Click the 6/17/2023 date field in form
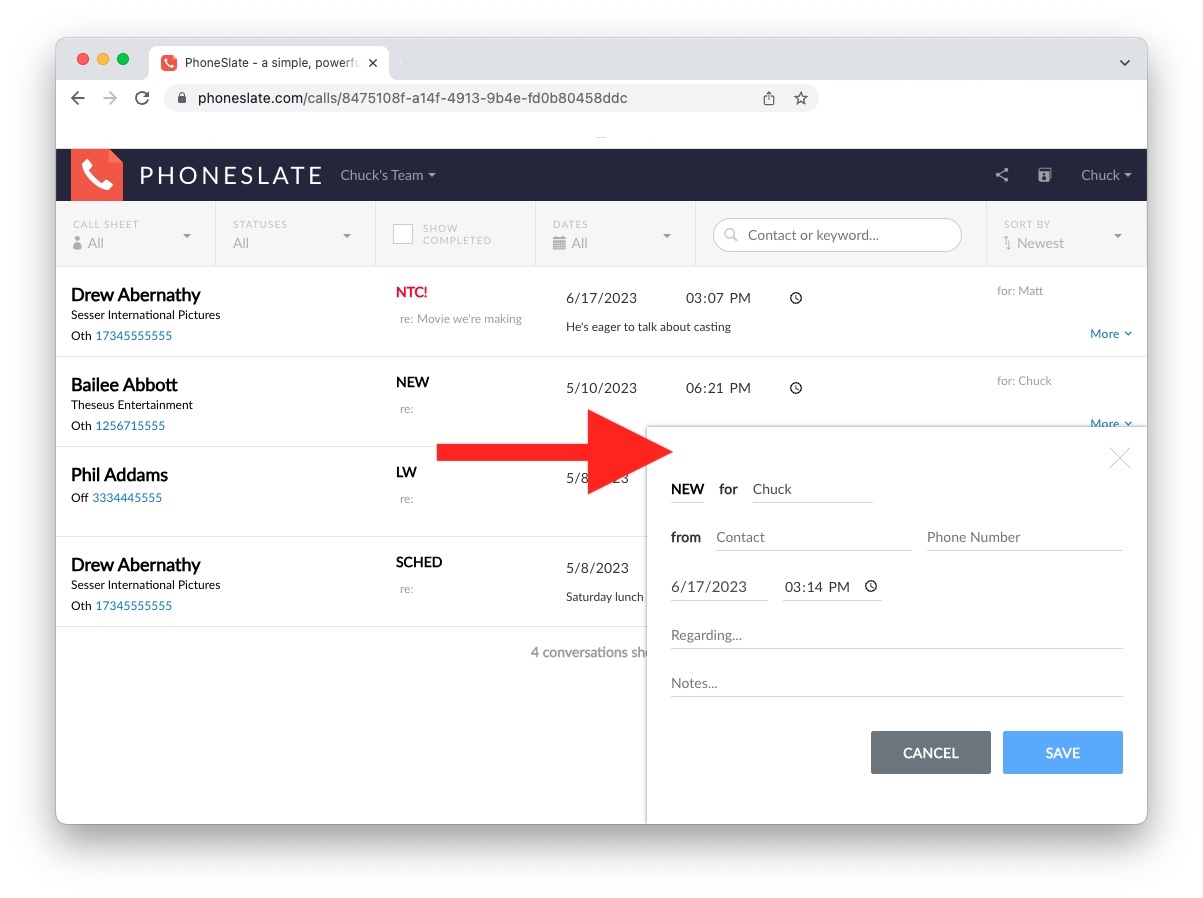 click(x=719, y=587)
